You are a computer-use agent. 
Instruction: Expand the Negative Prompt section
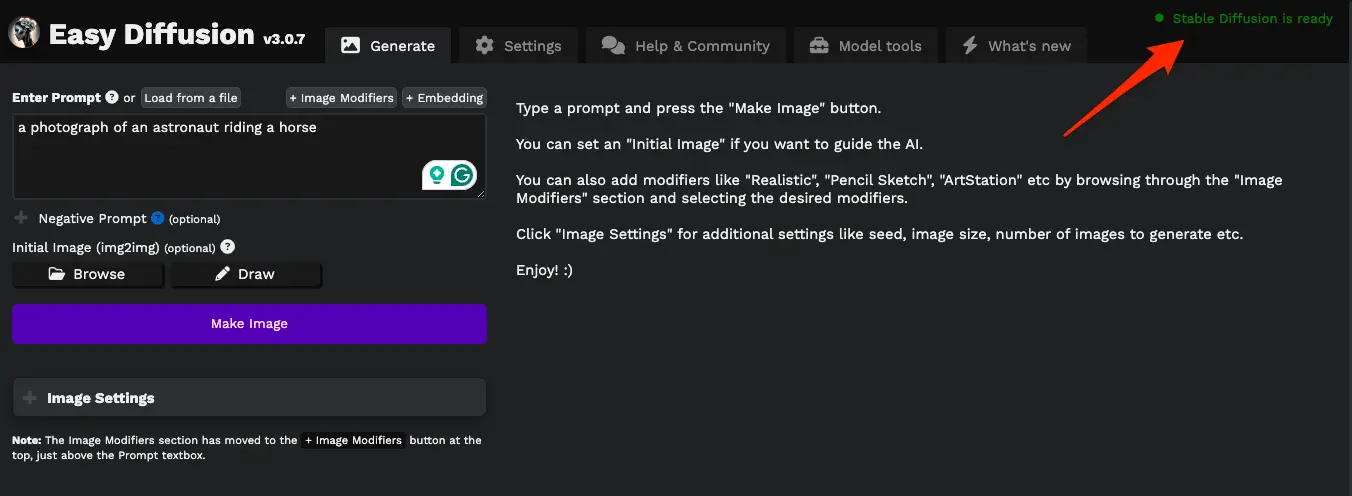click(x=22, y=218)
